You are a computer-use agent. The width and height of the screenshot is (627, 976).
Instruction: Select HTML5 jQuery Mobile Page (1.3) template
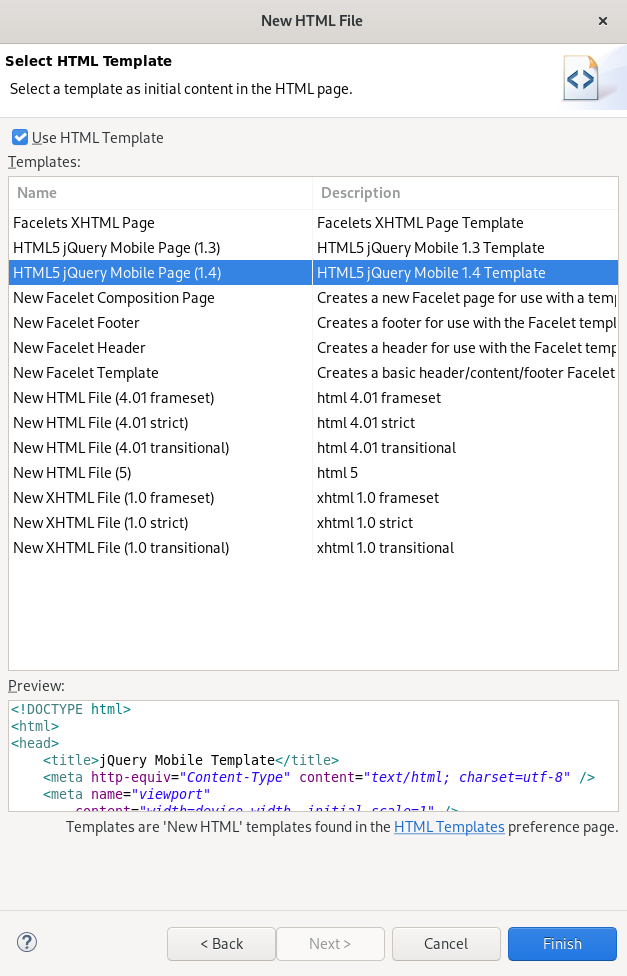116,248
